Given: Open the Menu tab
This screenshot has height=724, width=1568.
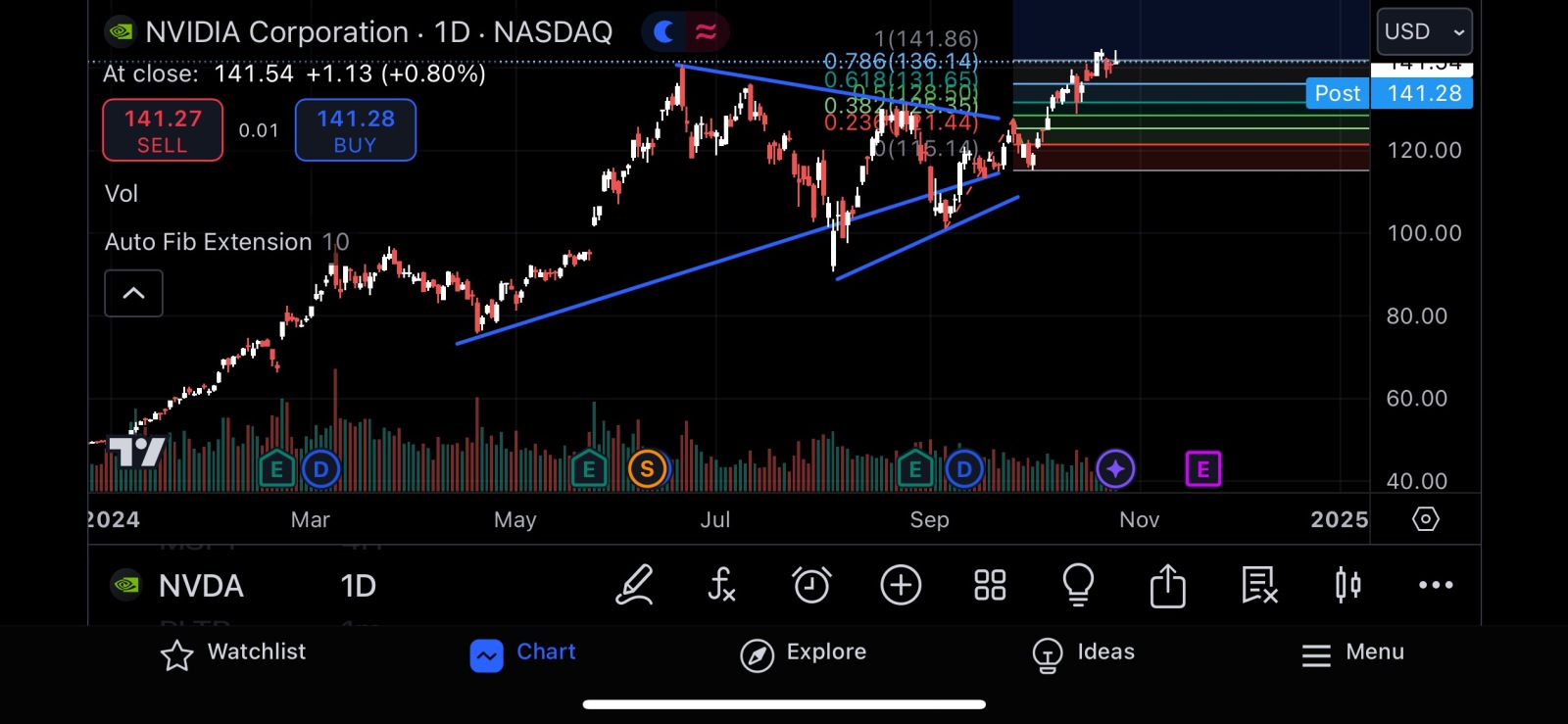Looking at the screenshot, I should 1352,653.
